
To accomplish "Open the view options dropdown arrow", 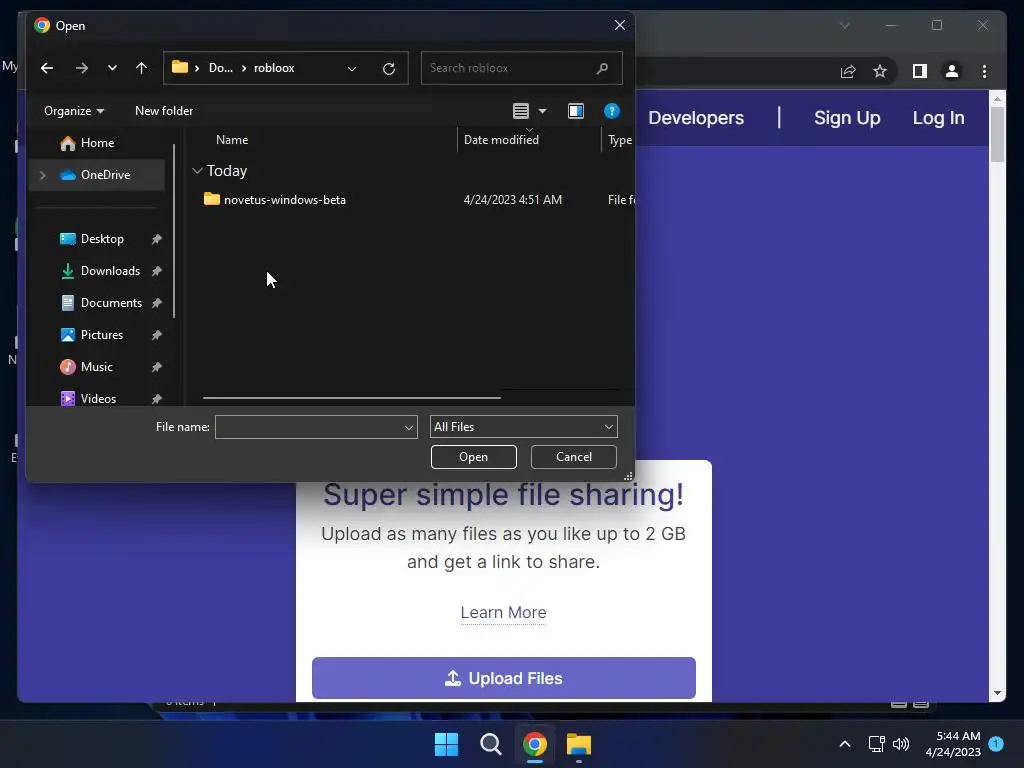I will click(542, 111).
